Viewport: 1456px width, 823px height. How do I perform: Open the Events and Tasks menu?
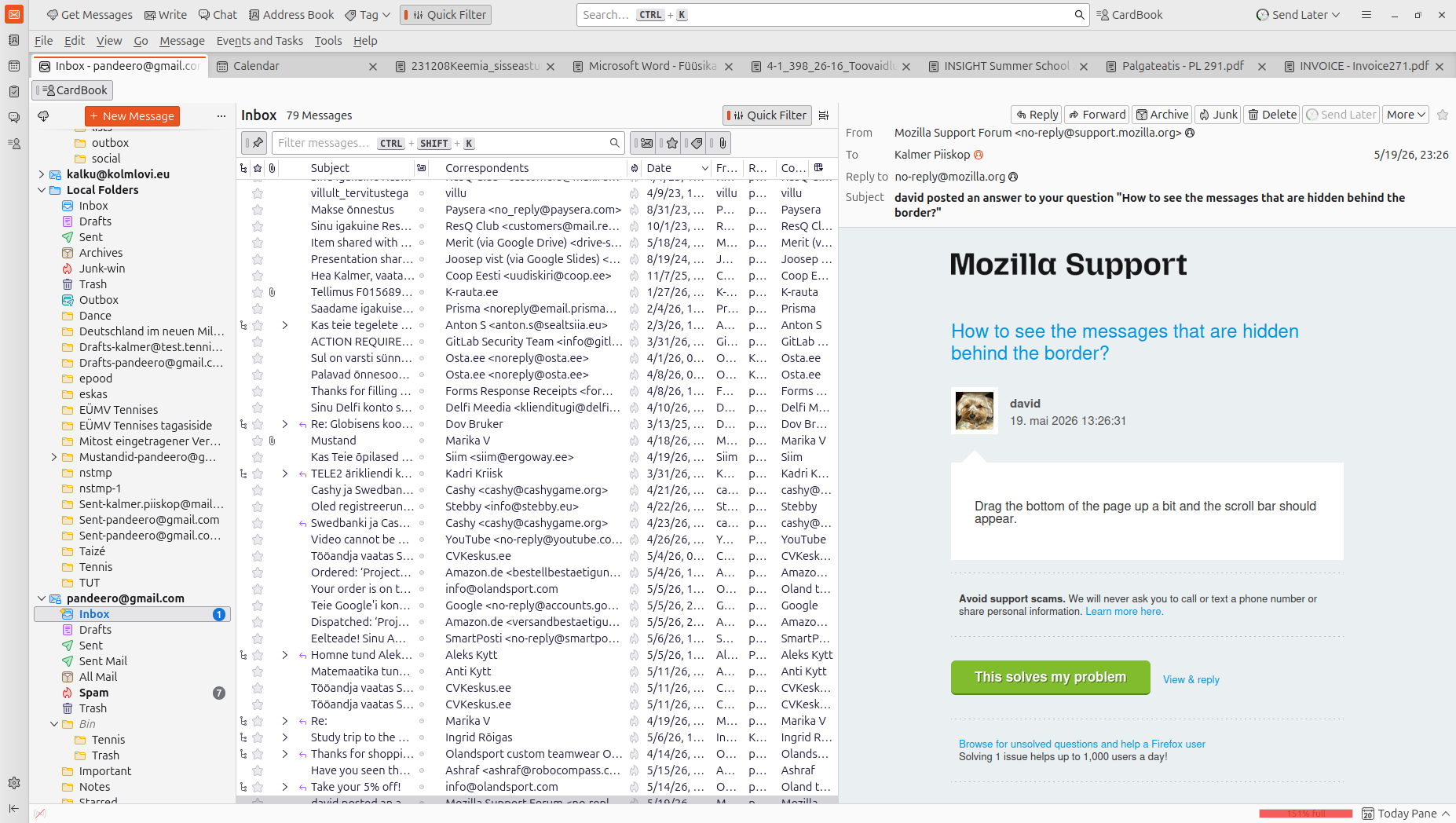259,41
